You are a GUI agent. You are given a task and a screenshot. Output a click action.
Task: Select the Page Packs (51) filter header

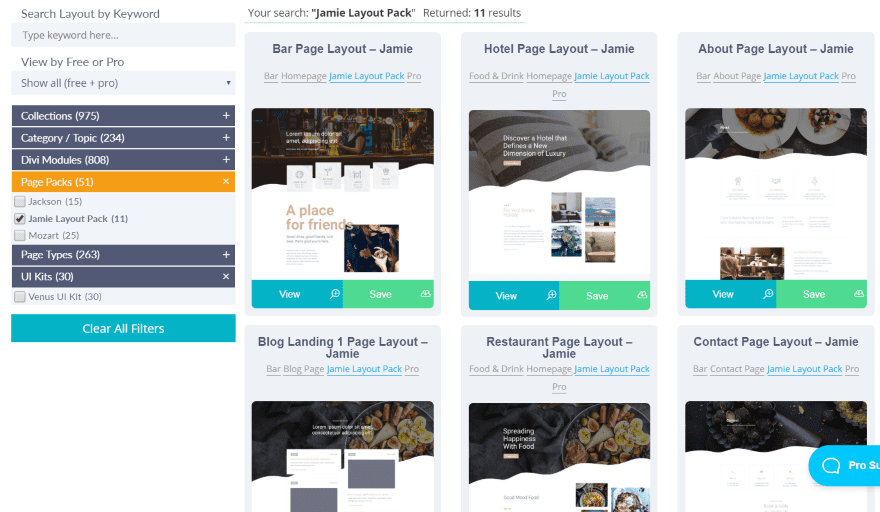[123, 181]
